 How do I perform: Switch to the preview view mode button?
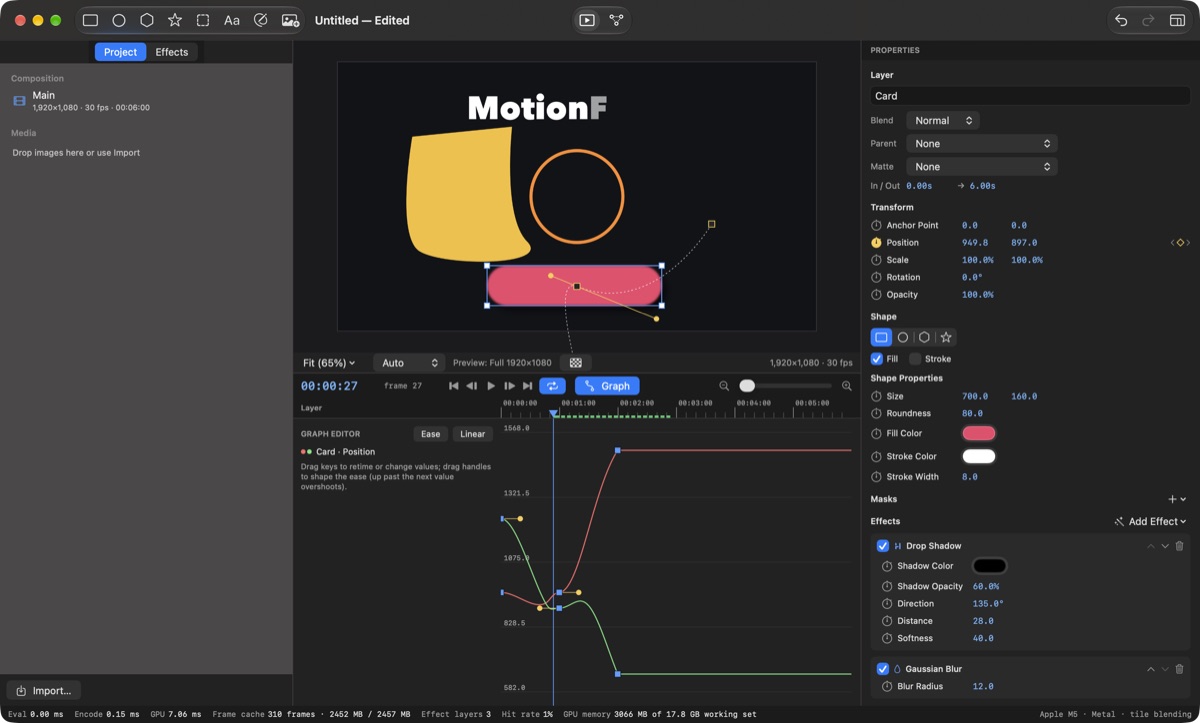[587, 20]
